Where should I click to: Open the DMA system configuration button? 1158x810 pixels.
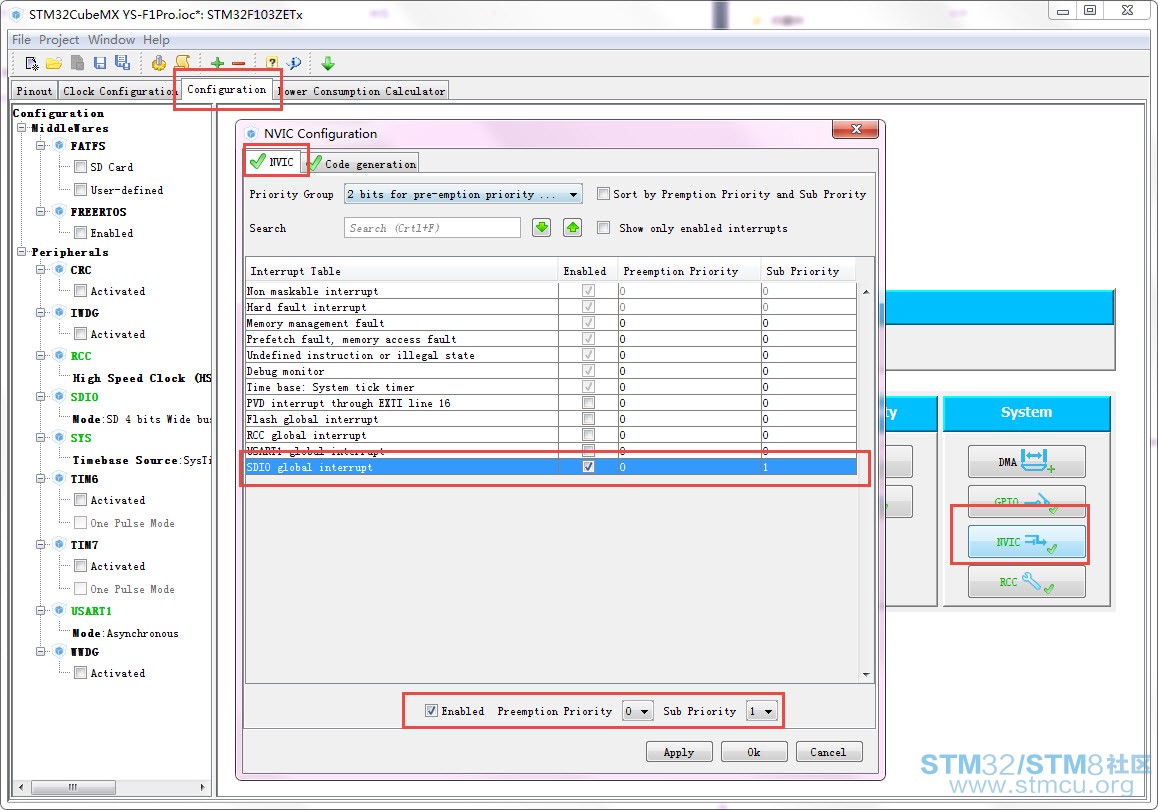1027,461
